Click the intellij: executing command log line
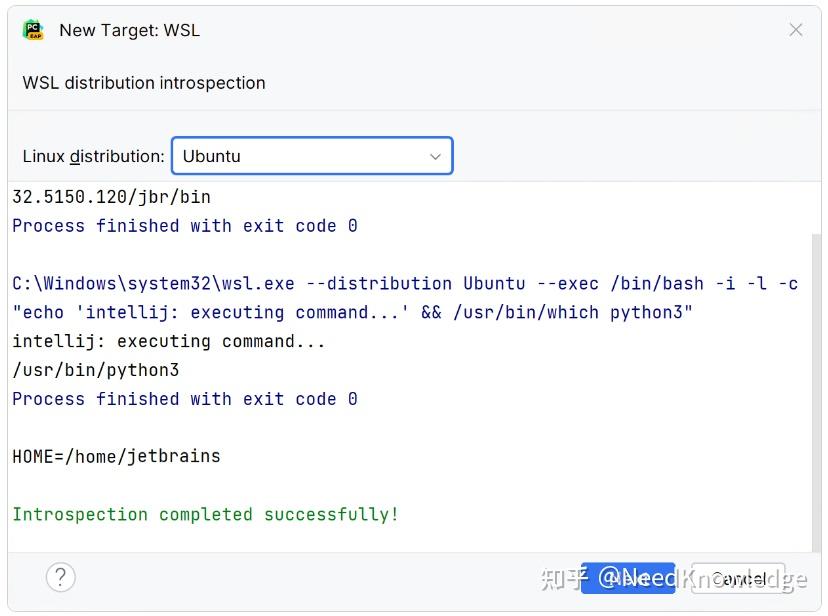This screenshot has width=828, height=616. [x=166, y=340]
